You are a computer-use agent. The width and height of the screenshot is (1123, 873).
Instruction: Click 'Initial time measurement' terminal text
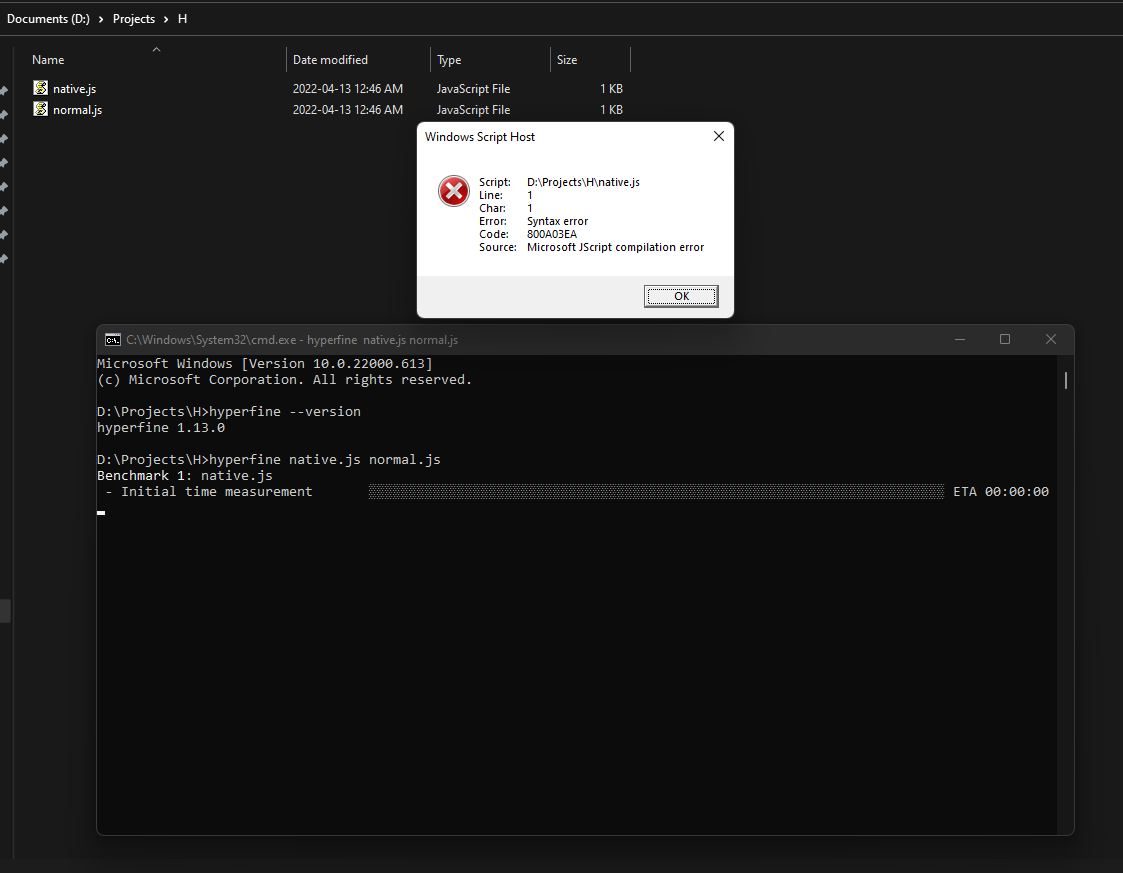coord(216,491)
